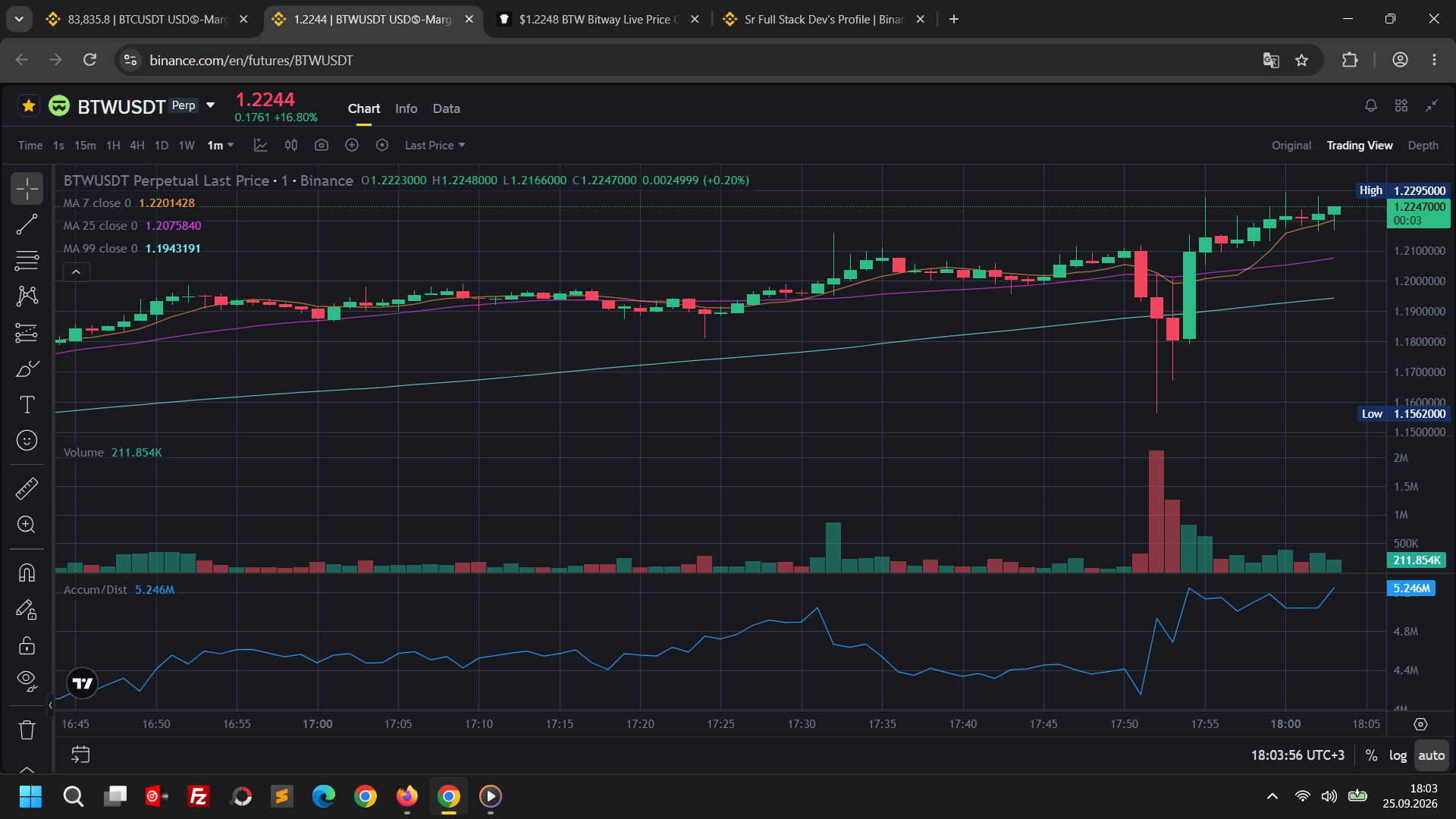Enable log scale on the chart
This screenshot has height=819, width=1456.
coord(1398,755)
